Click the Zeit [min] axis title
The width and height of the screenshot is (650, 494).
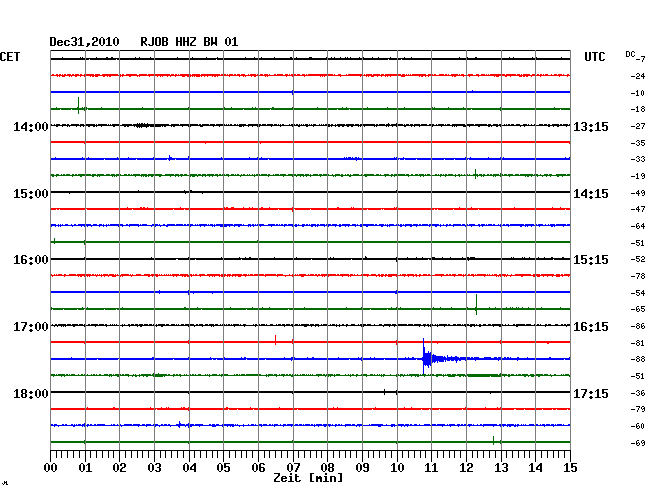pyautogui.click(x=308, y=478)
